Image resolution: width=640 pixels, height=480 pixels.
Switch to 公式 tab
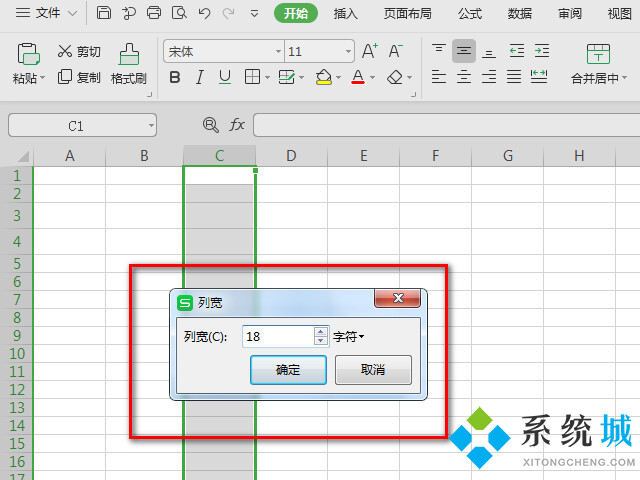click(x=470, y=14)
